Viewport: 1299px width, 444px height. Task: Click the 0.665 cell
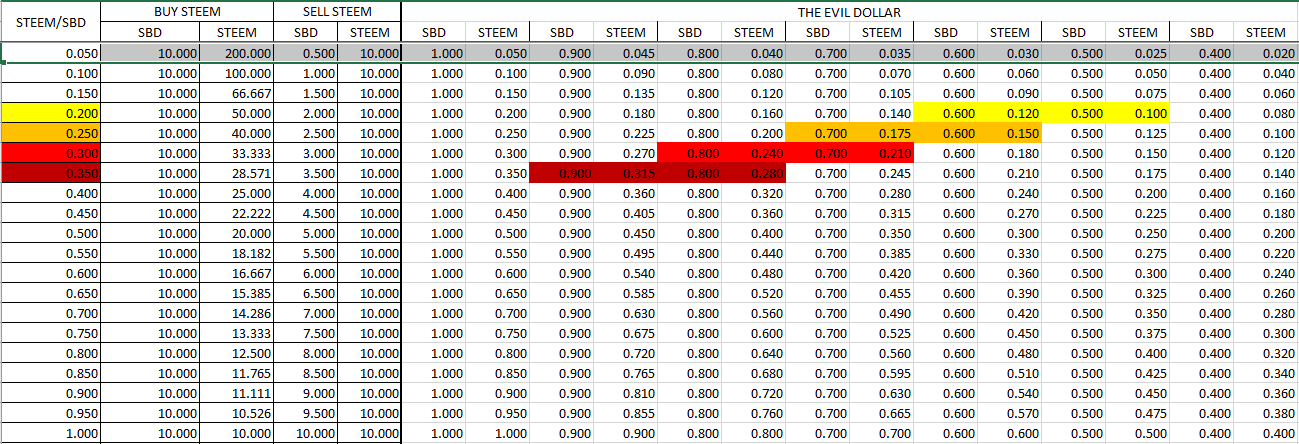[x=882, y=413]
